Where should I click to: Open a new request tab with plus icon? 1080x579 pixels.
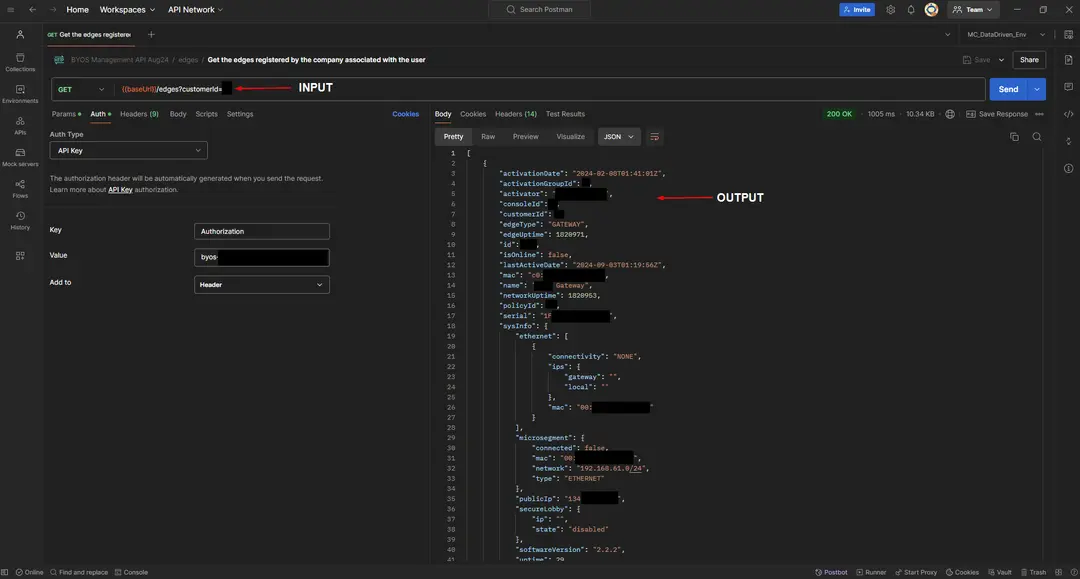(151, 34)
